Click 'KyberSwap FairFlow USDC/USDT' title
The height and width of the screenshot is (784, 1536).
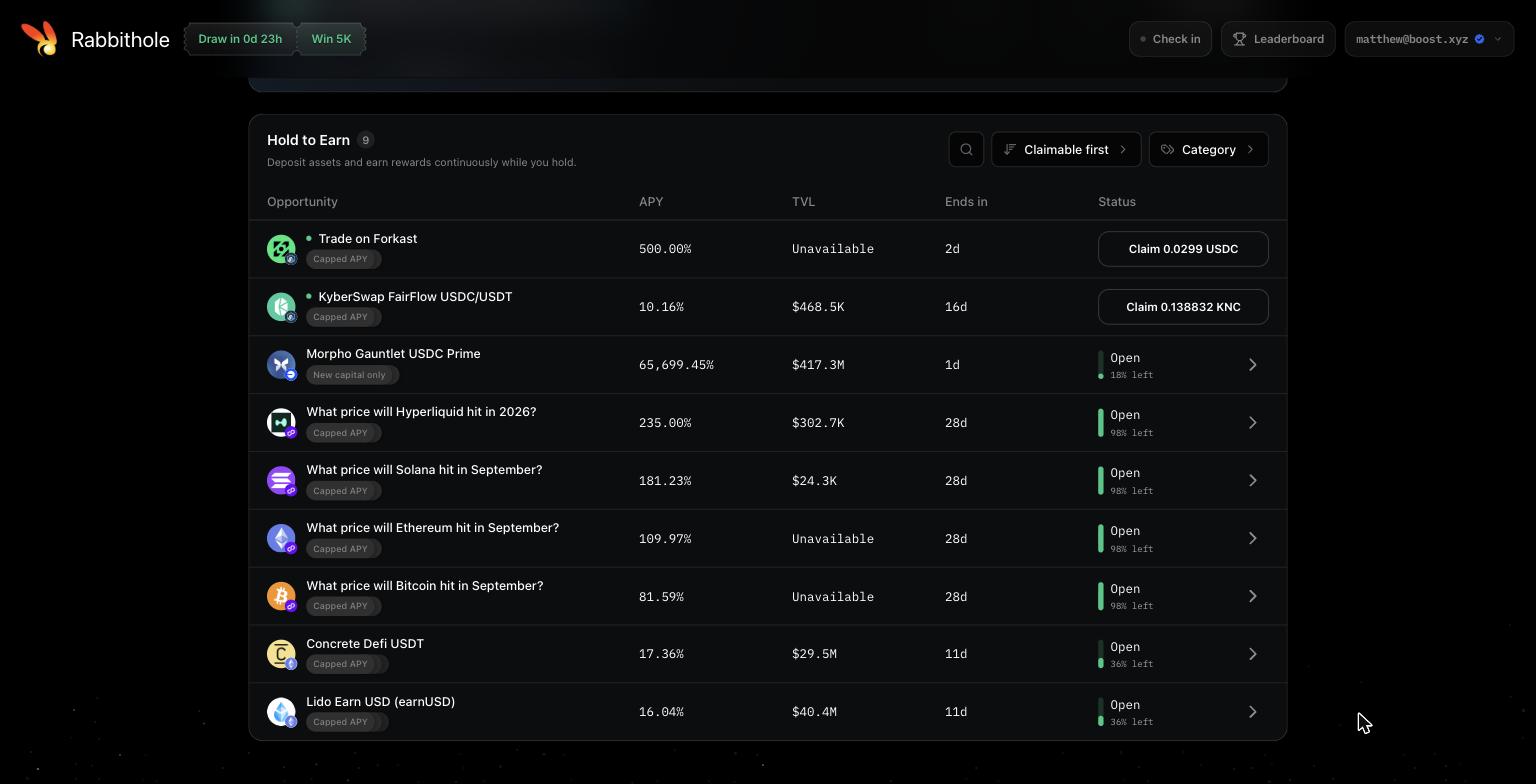coord(415,297)
